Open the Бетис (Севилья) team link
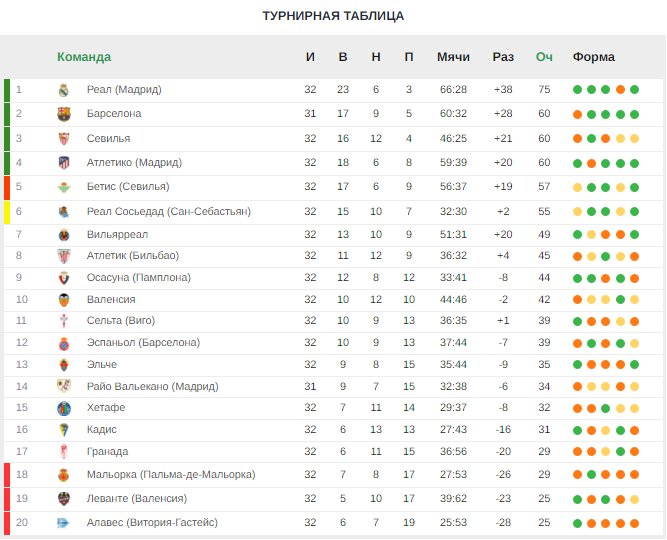The height and width of the screenshot is (540, 667). coord(128,186)
